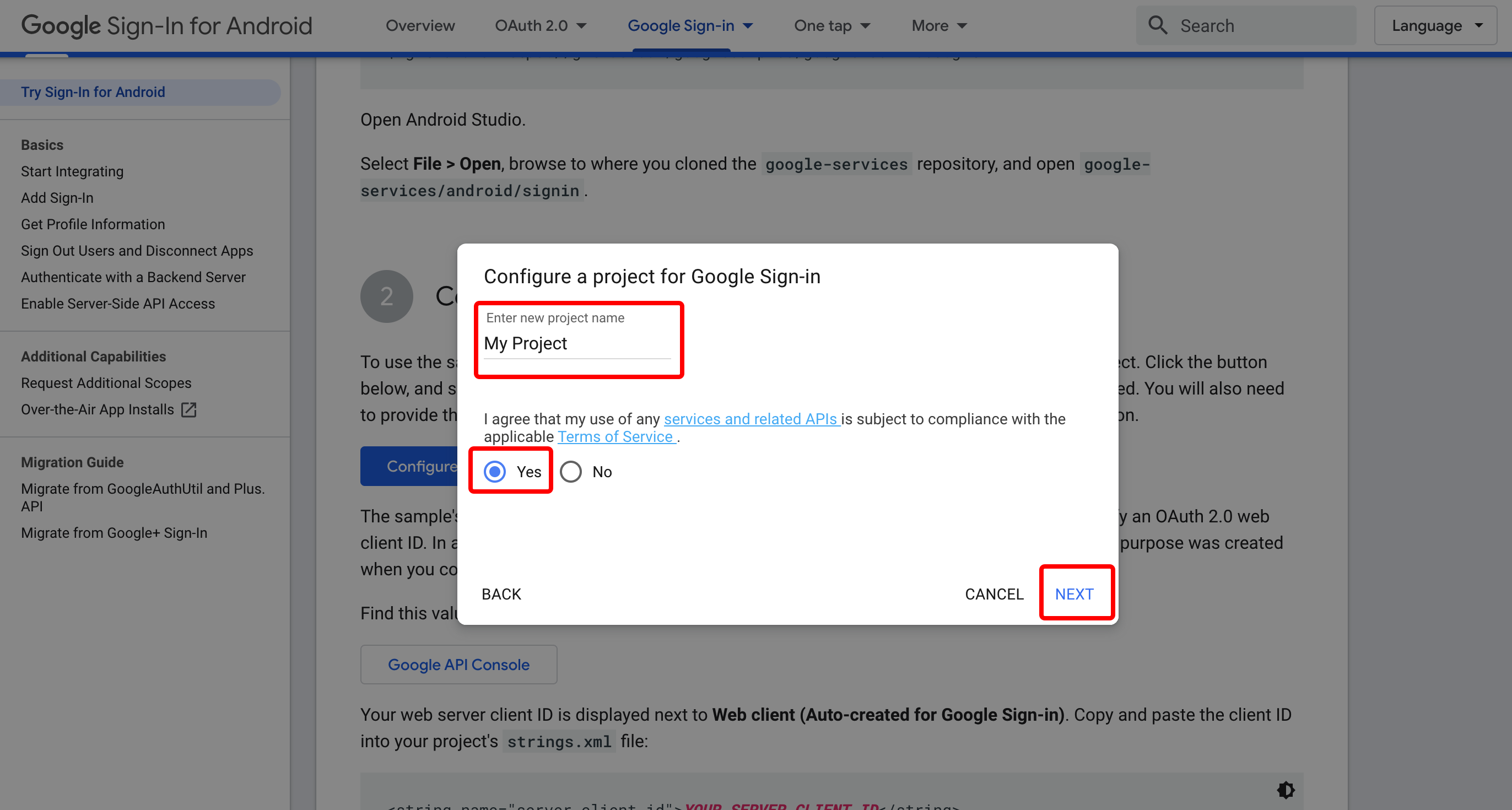
Task: Open the More dropdown menu
Action: (x=939, y=25)
